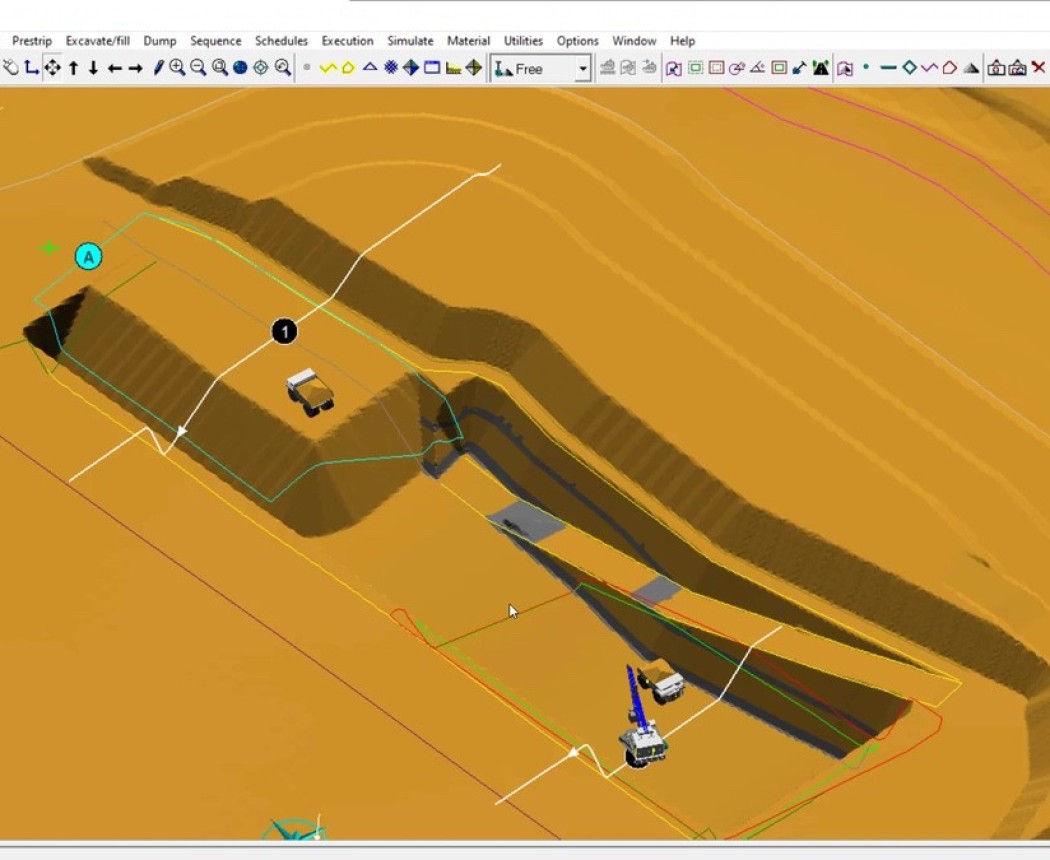Click the target crosshair icon
Screen dimensions: 1050x860
(261, 68)
